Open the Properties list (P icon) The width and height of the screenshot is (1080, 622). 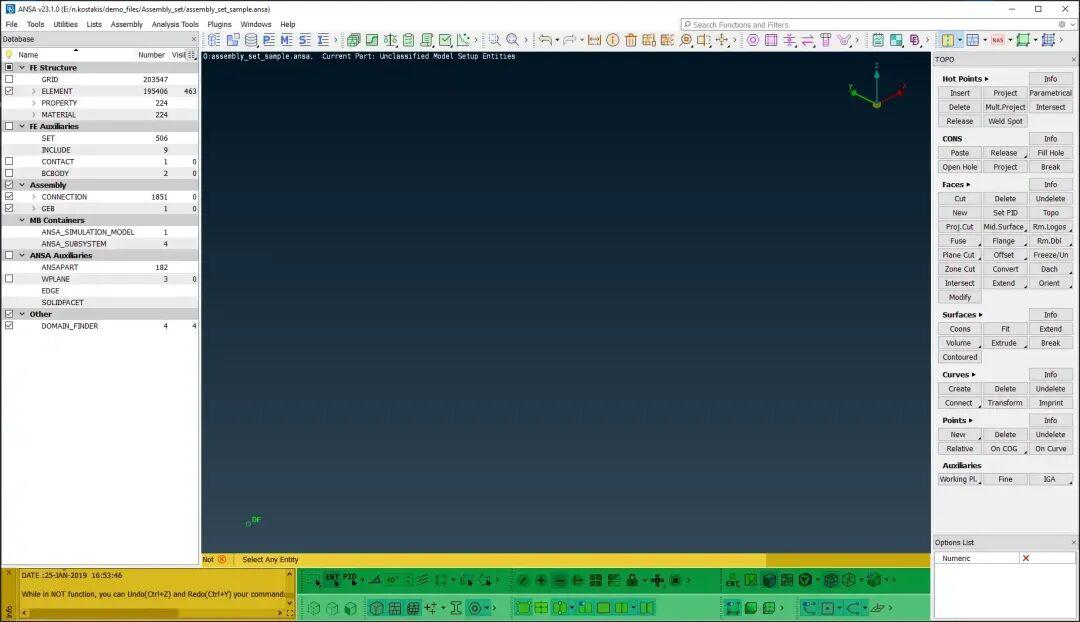269,40
